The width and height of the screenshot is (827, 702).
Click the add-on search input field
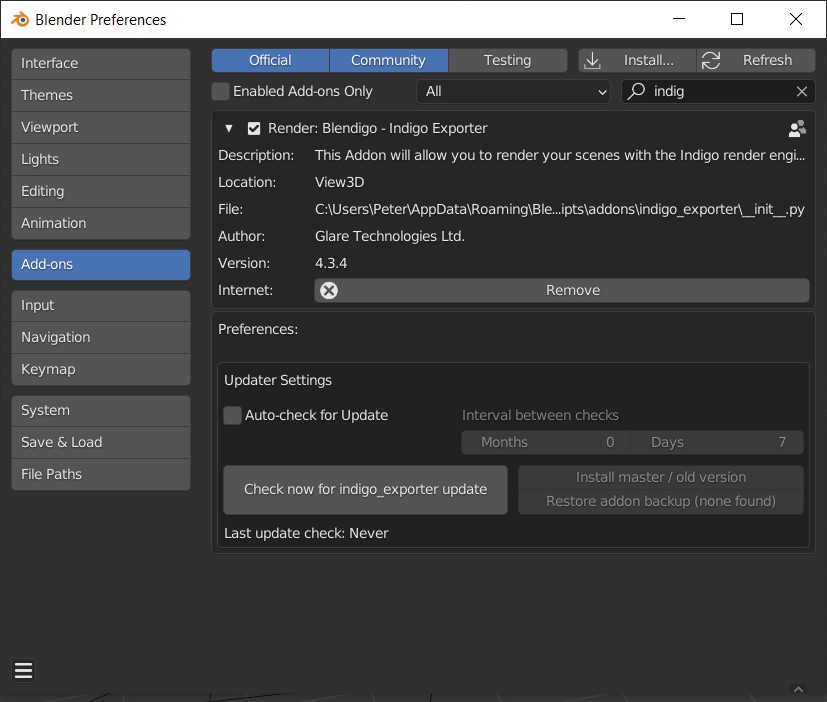pos(720,91)
